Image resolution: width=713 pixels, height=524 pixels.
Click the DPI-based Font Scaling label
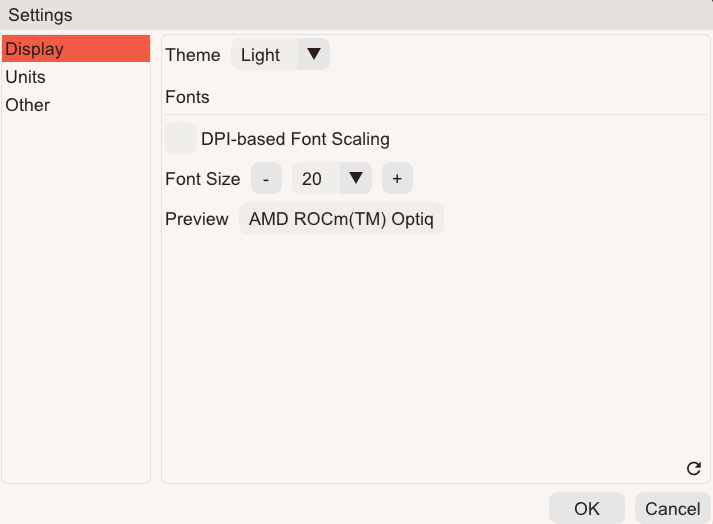point(295,139)
